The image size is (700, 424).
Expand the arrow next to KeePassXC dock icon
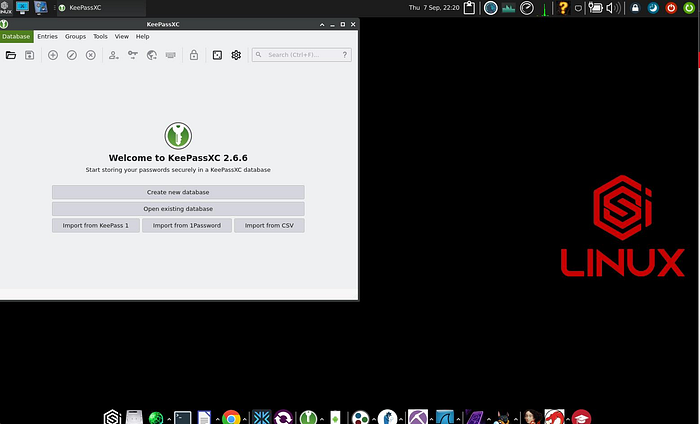click(322, 419)
